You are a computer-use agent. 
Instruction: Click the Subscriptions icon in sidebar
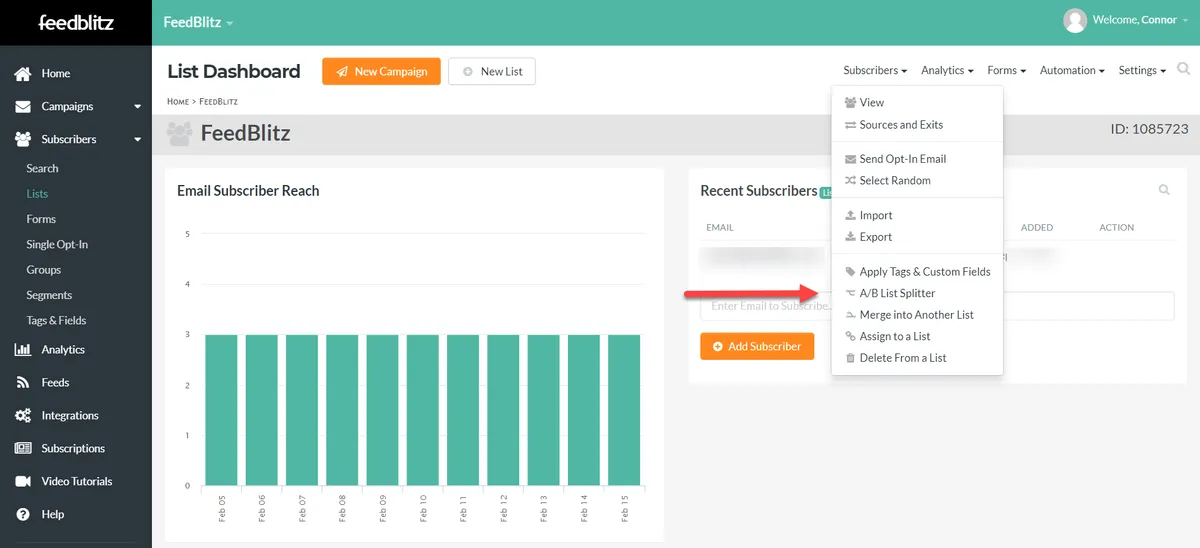(22, 449)
